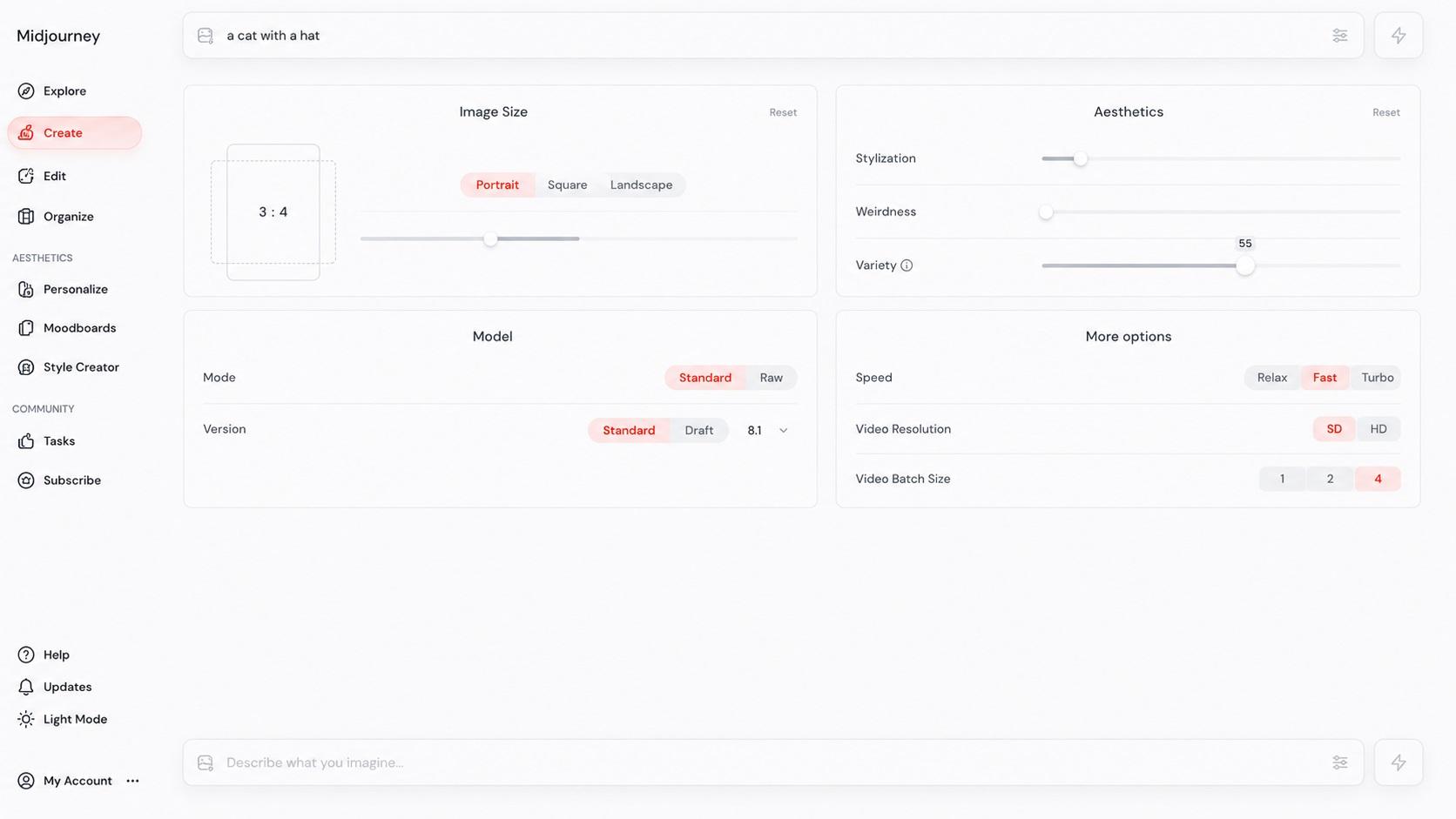Set Video Batch Size to 4
Screen dimensions: 1456x819
coord(1378,479)
